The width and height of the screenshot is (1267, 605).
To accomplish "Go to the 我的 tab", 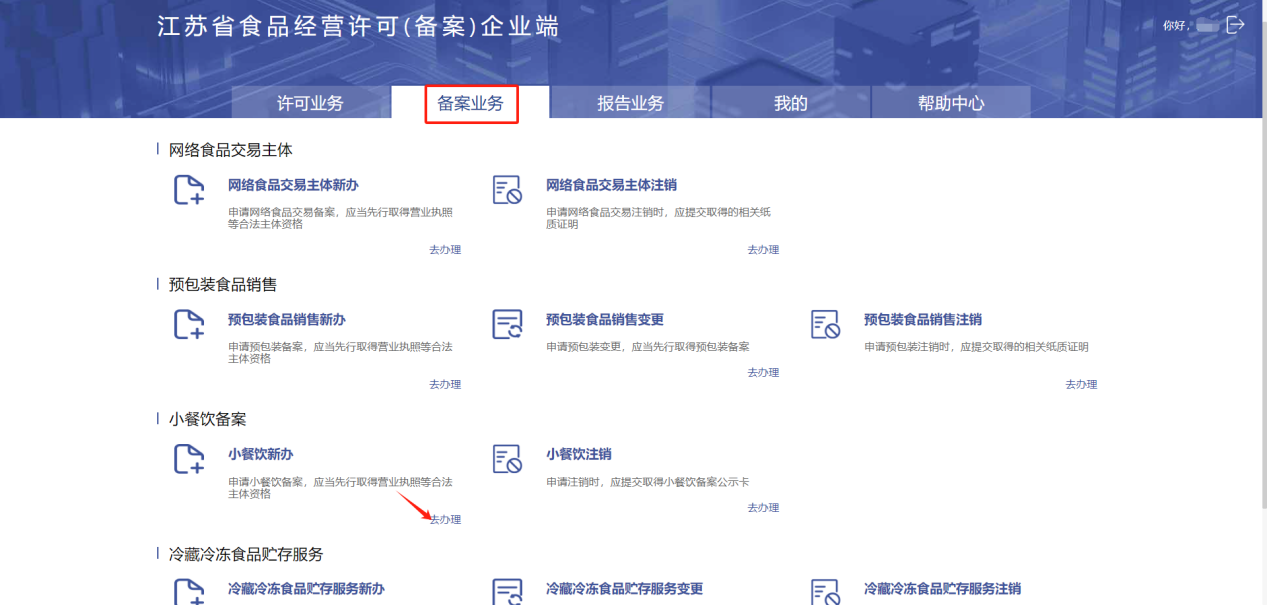I will [x=790, y=103].
